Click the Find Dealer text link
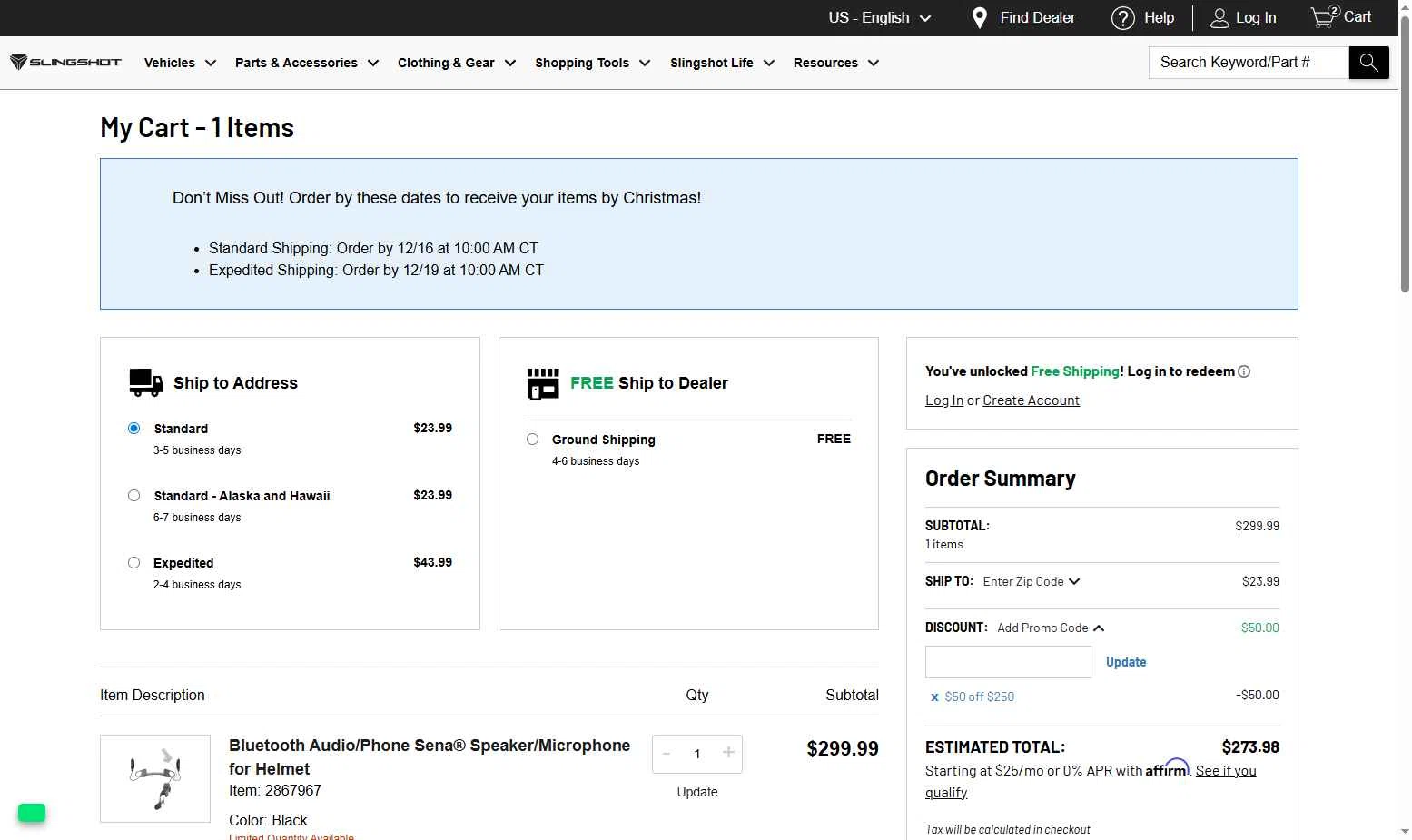Viewport: 1412px width, 840px height. [1037, 17]
